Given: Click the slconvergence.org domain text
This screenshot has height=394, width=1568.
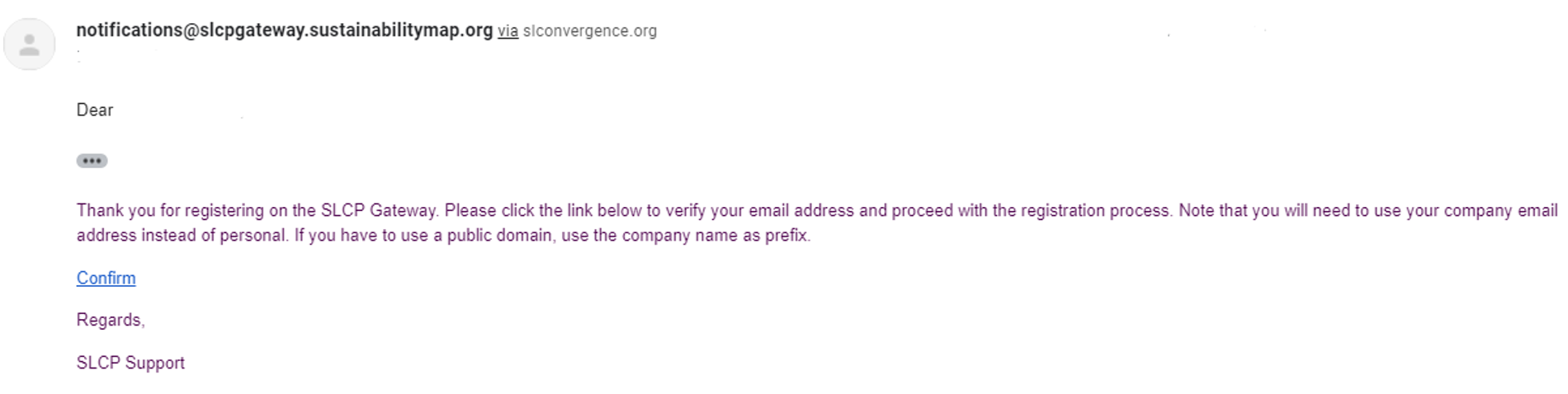Looking at the screenshot, I should 589,31.
